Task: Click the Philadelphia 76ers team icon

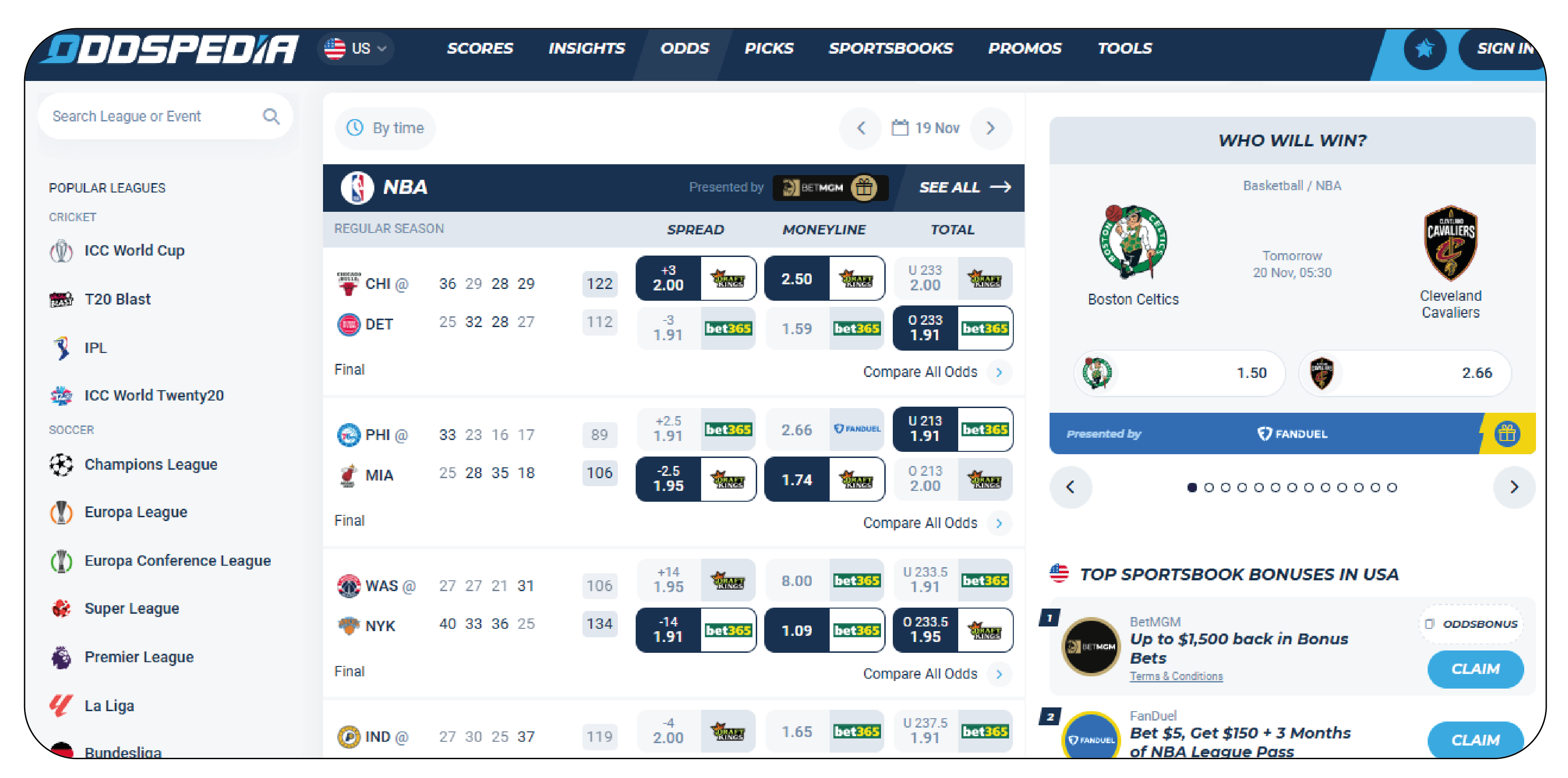Action: click(348, 435)
